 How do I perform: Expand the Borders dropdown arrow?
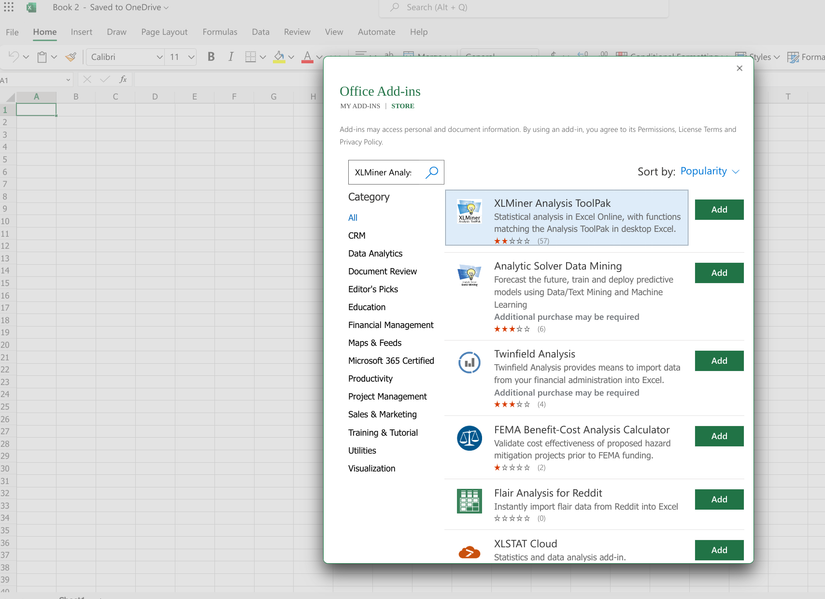(263, 57)
